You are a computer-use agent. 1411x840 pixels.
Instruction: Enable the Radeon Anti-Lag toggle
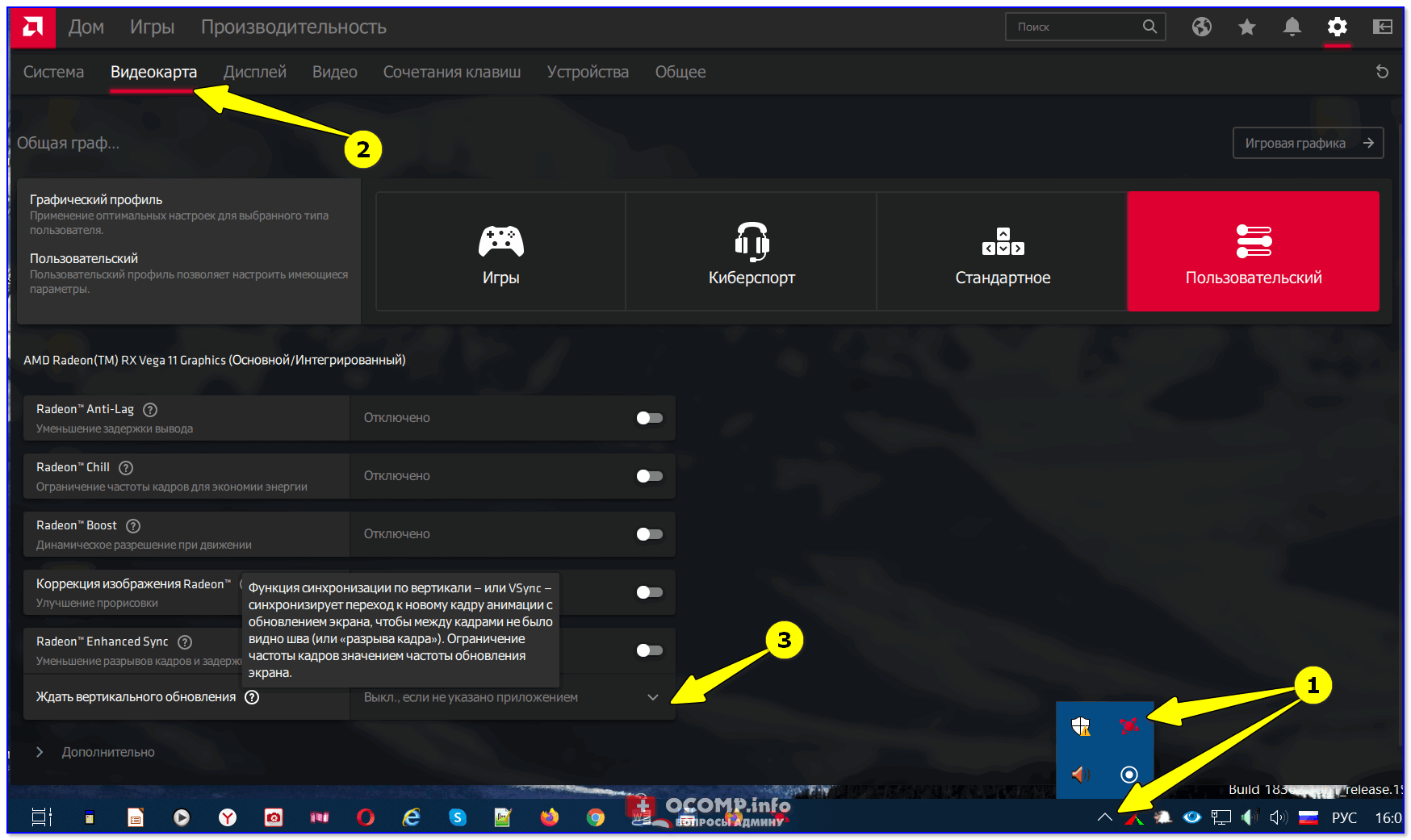(x=649, y=418)
